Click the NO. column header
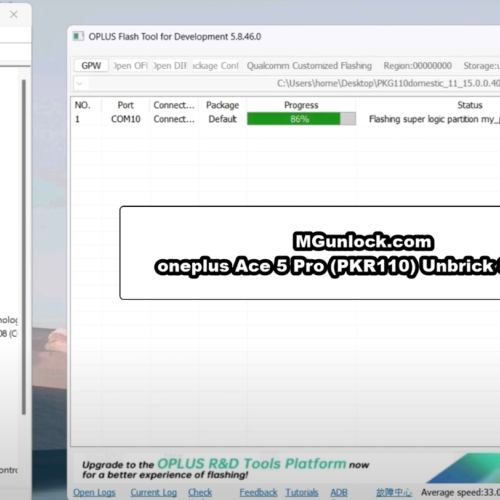 (x=82, y=105)
